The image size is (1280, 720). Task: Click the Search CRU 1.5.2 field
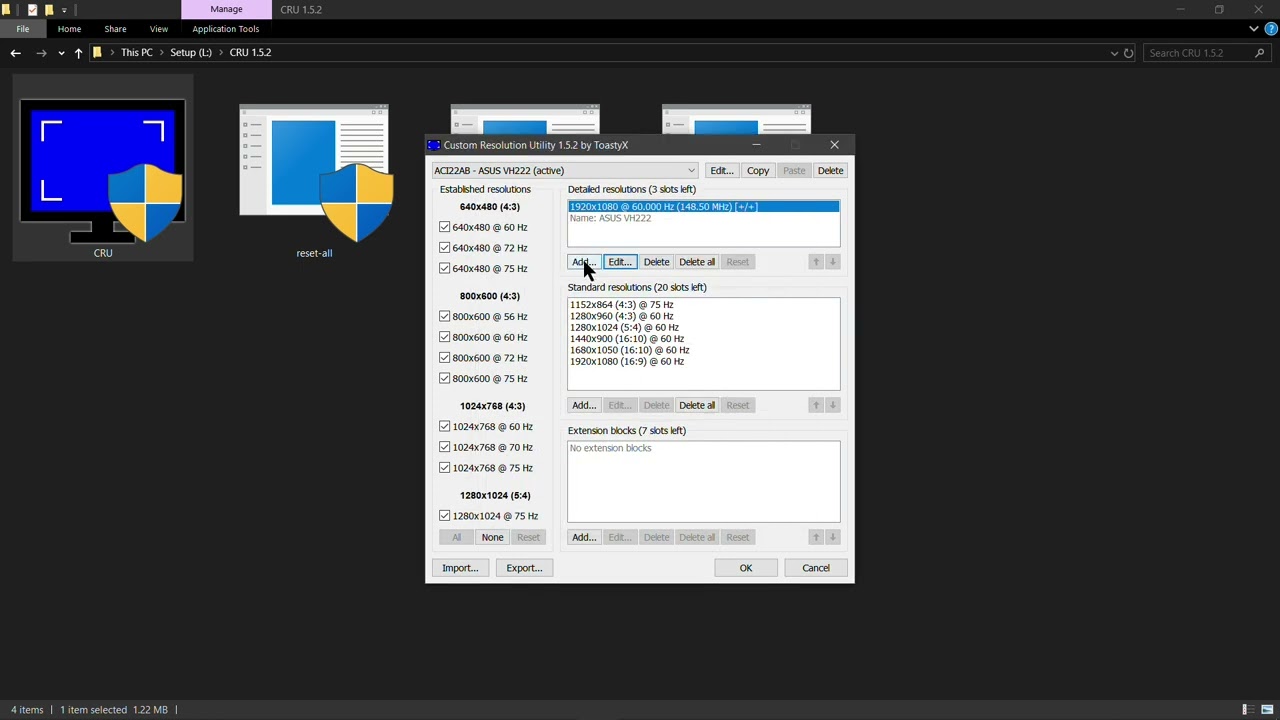click(x=1196, y=53)
